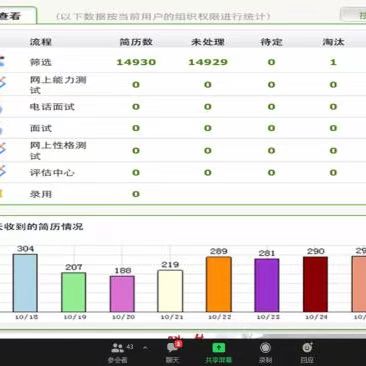Image resolution: width=366 pixels, height=366 pixels.
Task: Click the 评估中心 row icon
Action: point(3,171)
